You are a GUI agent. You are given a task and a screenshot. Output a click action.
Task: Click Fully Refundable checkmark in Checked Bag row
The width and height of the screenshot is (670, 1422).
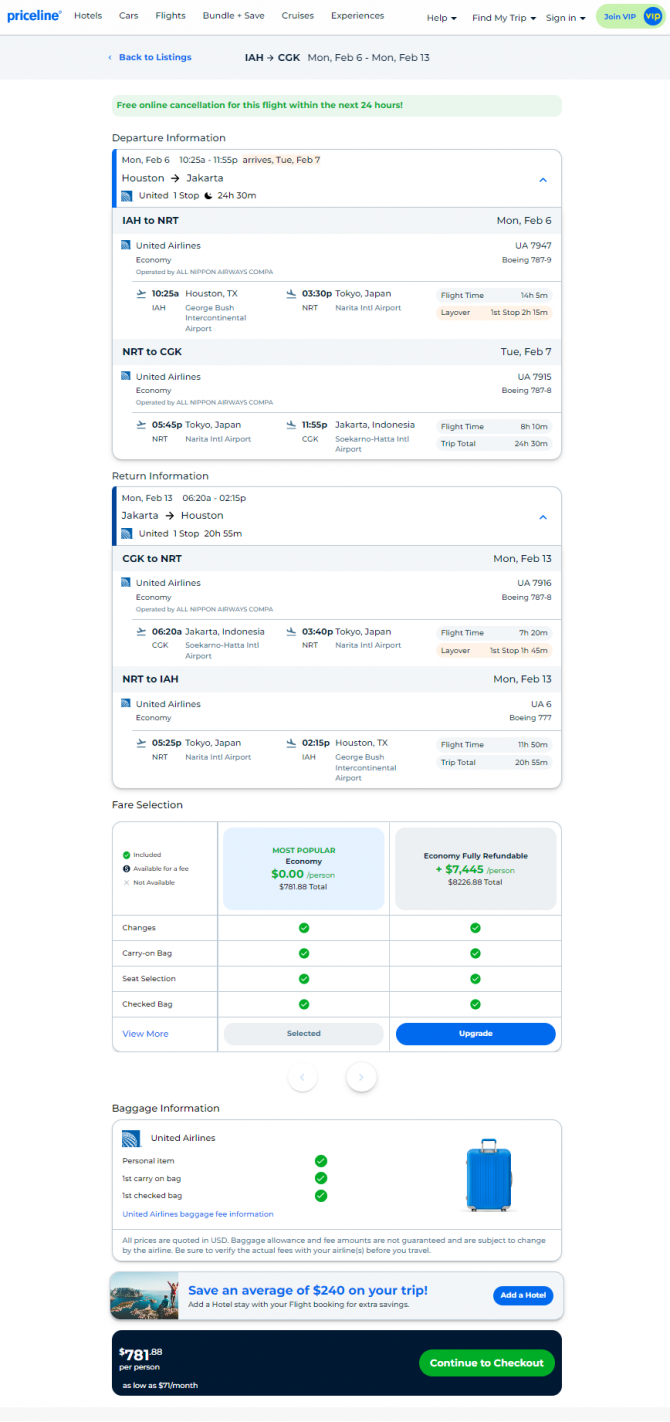tap(475, 1004)
